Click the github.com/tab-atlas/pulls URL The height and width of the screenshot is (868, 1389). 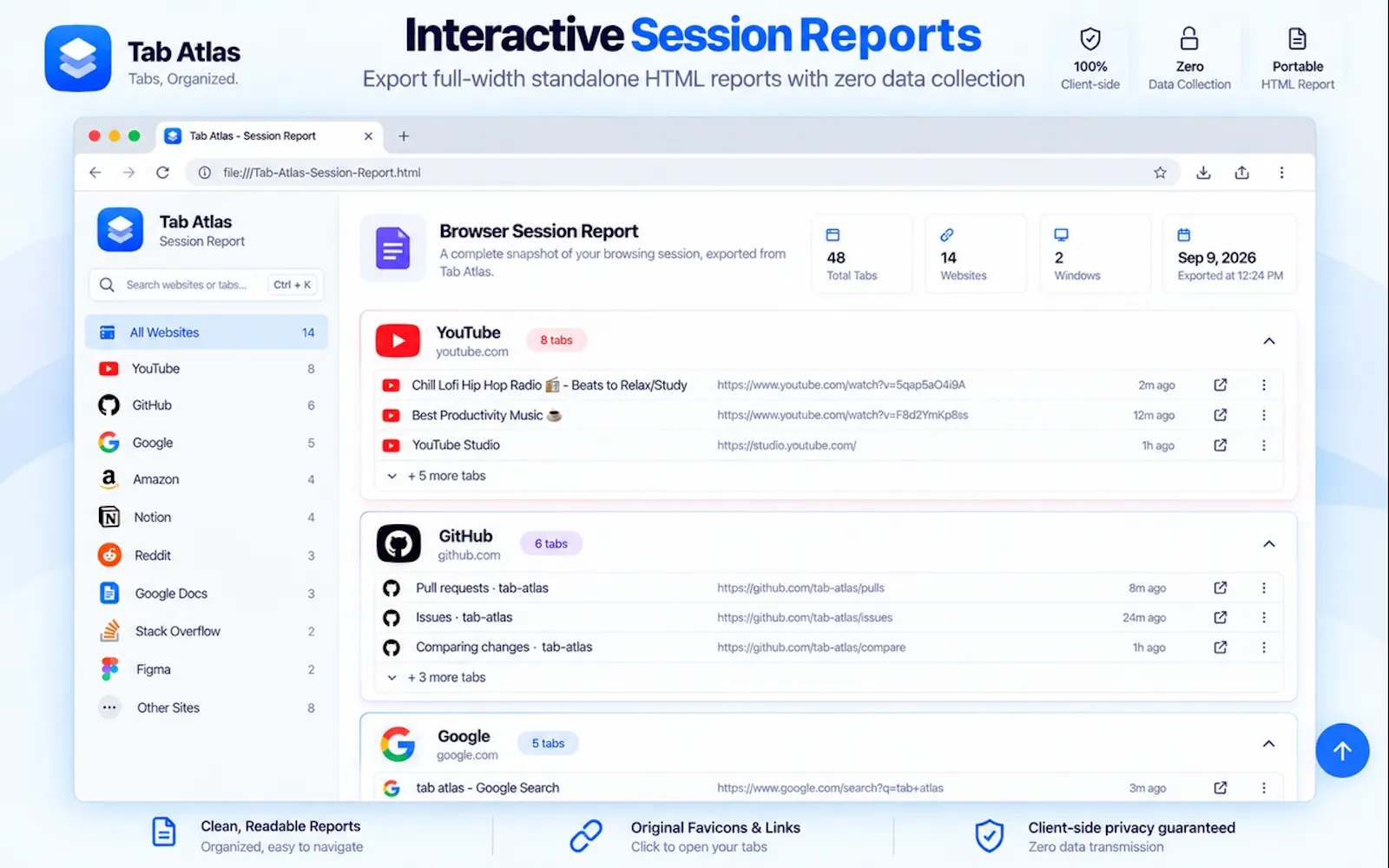click(800, 588)
